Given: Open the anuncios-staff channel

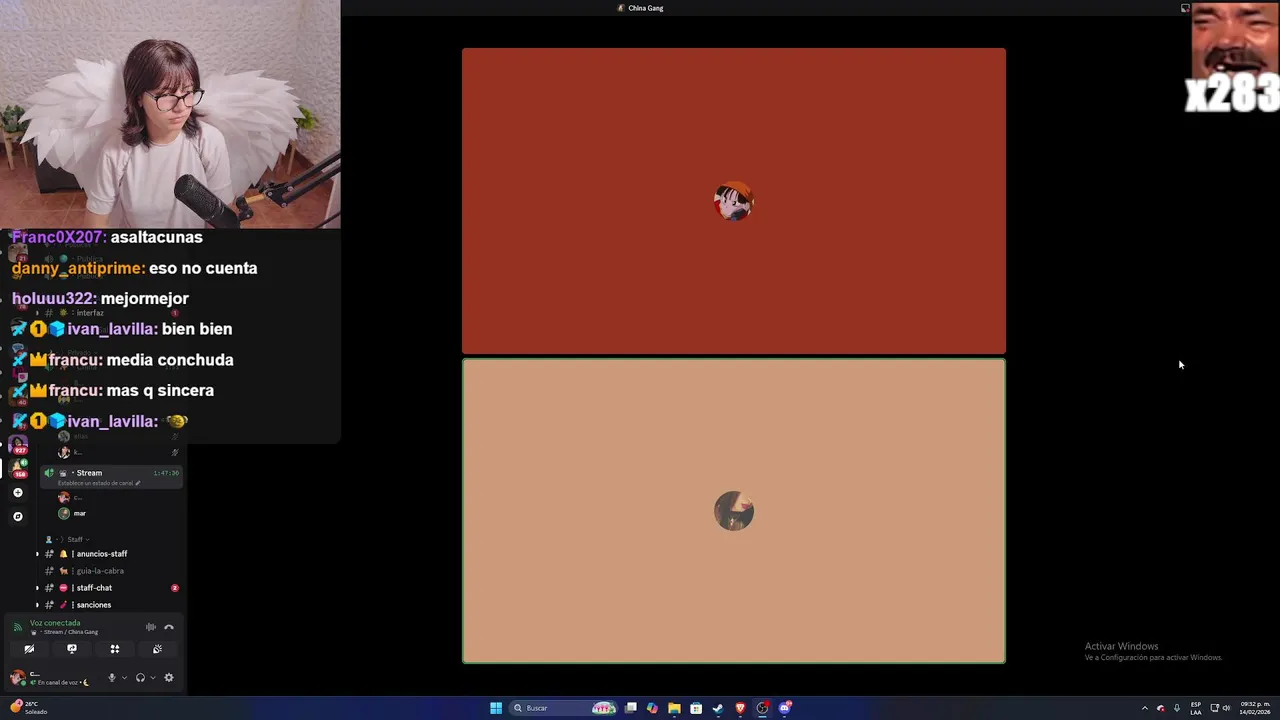Looking at the screenshot, I should click(102, 554).
